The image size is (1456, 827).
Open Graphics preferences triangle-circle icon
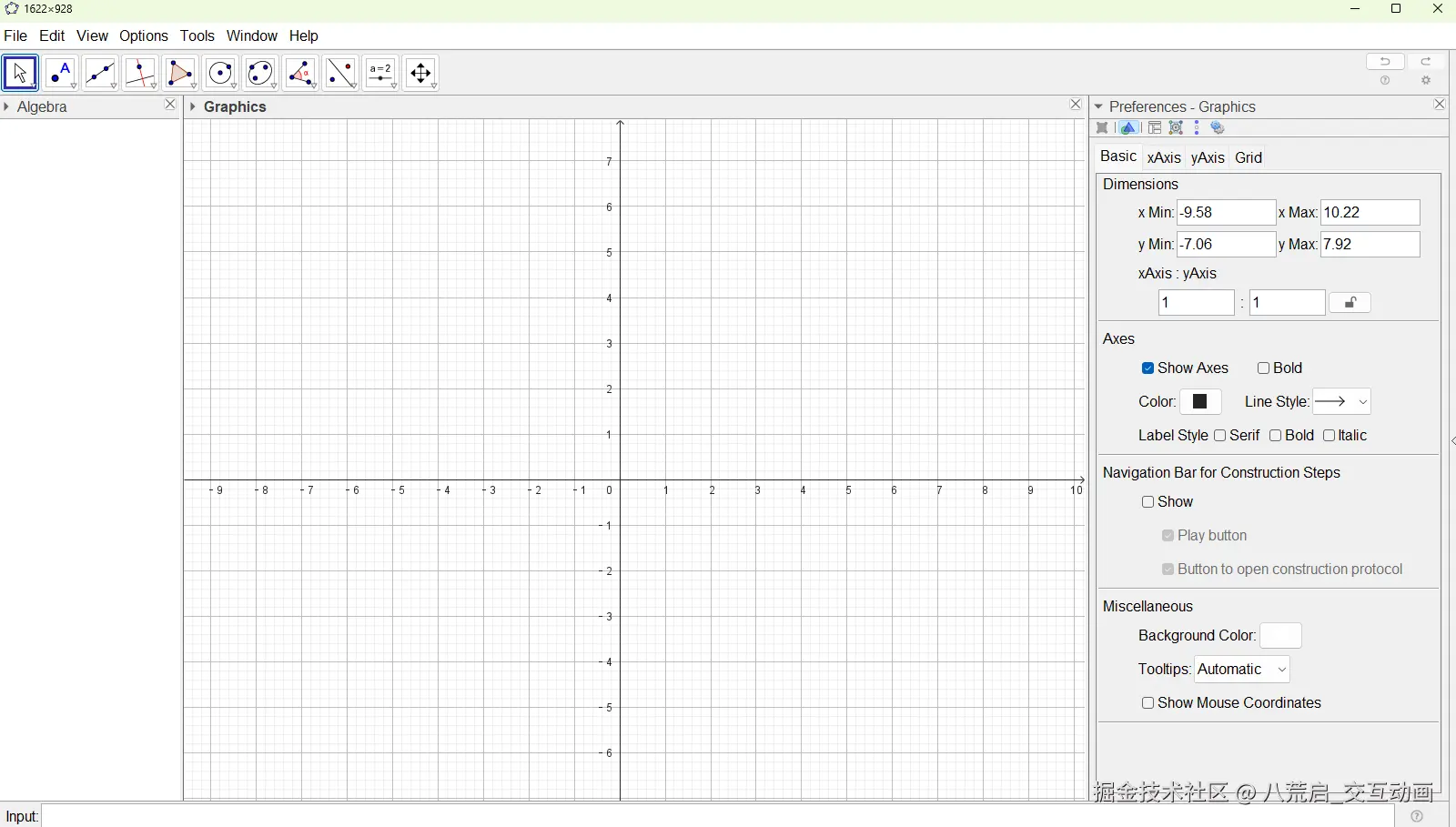tap(1128, 128)
